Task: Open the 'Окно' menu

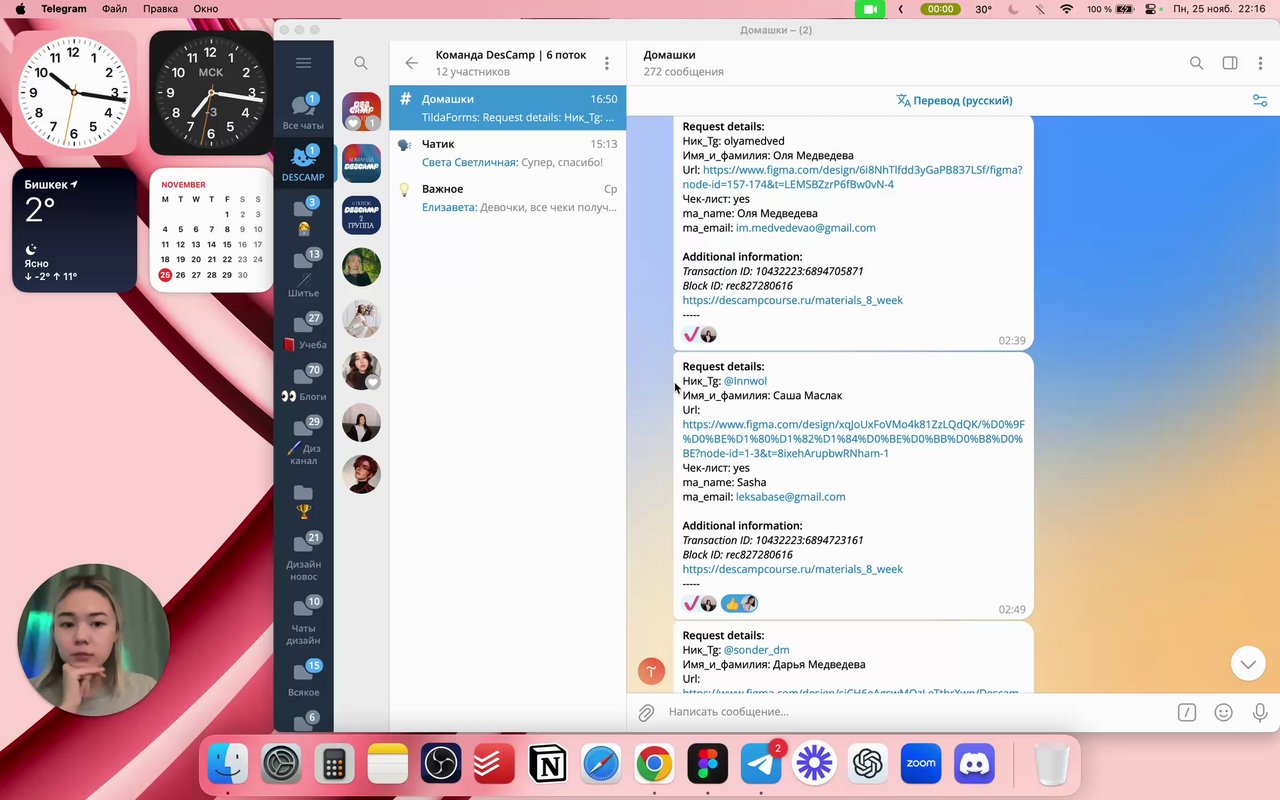Action: 206,9
